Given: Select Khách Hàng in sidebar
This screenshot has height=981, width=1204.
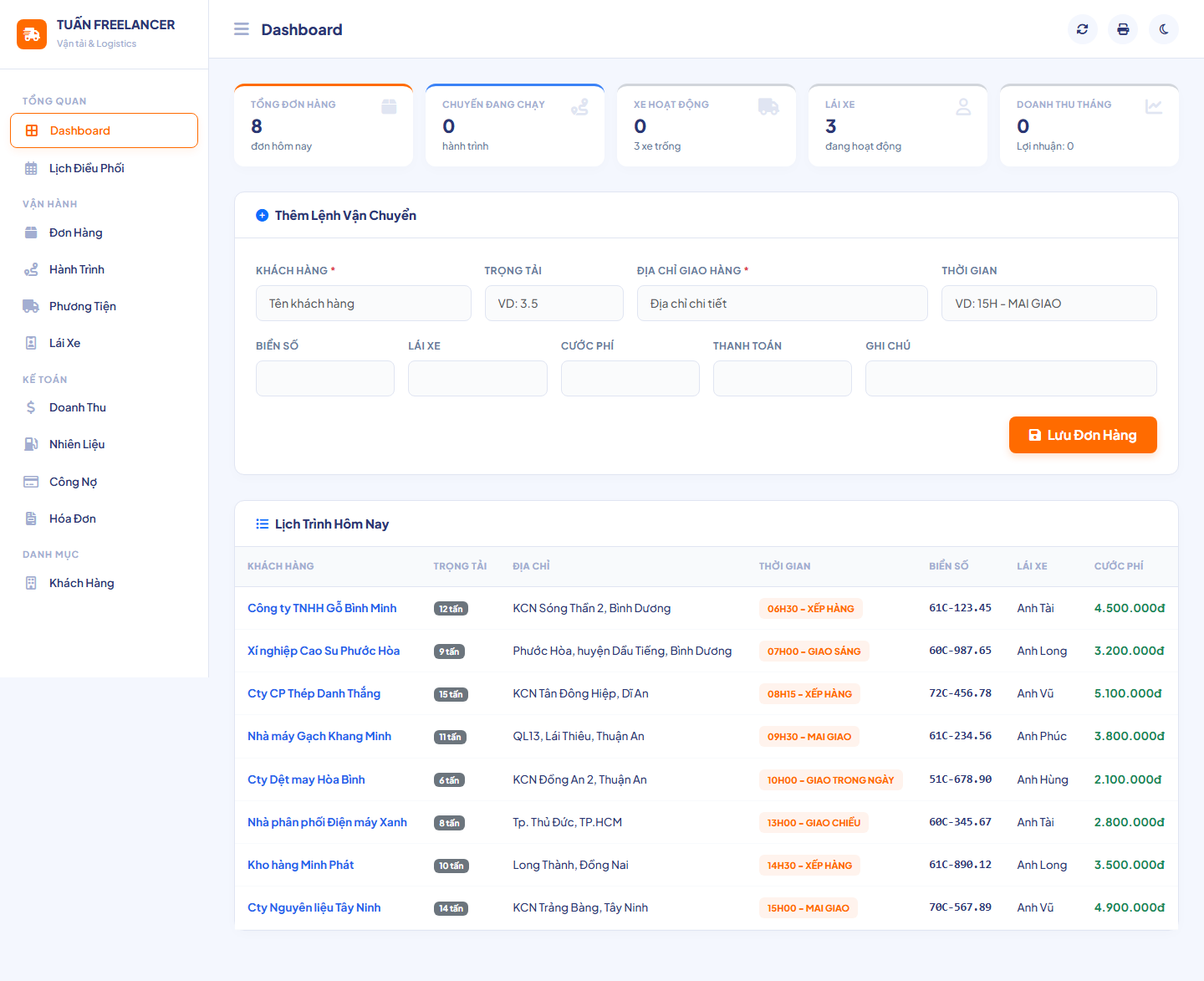Looking at the screenshot, I should tap(104, 583).
